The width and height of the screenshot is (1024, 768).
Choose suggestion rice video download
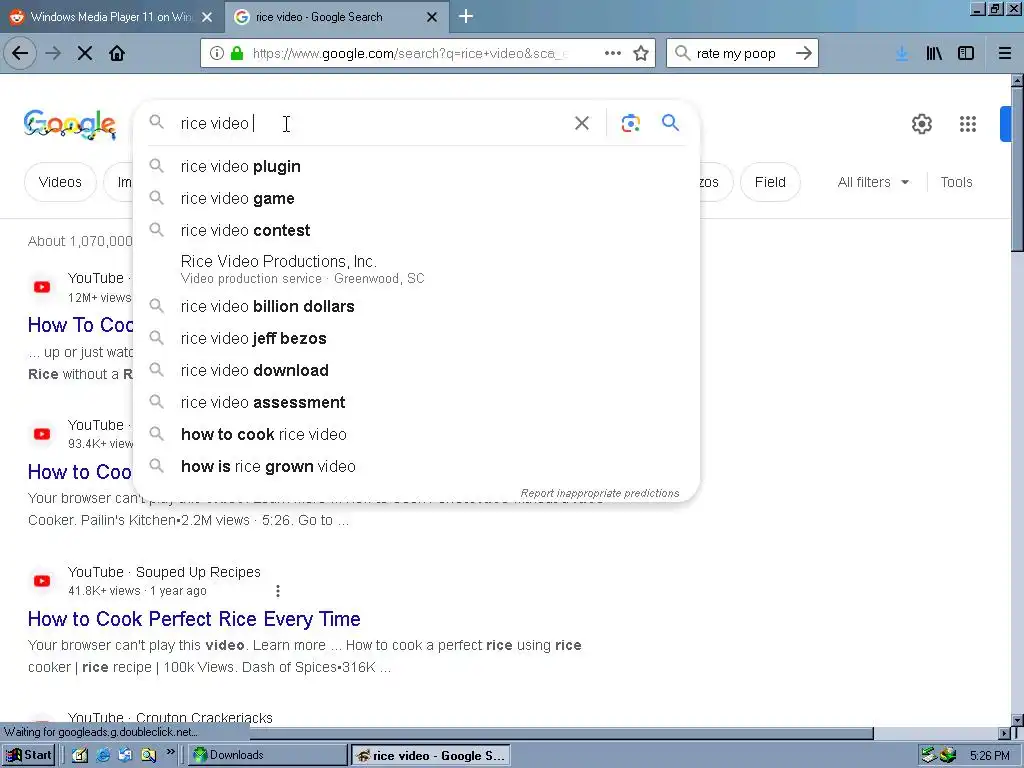coord(416,370)
